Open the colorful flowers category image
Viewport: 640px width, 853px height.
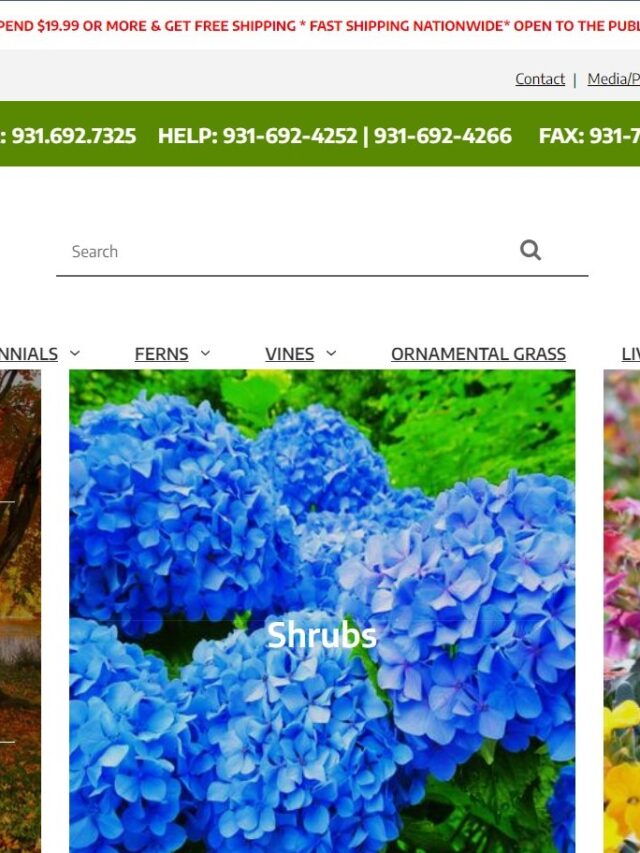click(x=622, y=611)
